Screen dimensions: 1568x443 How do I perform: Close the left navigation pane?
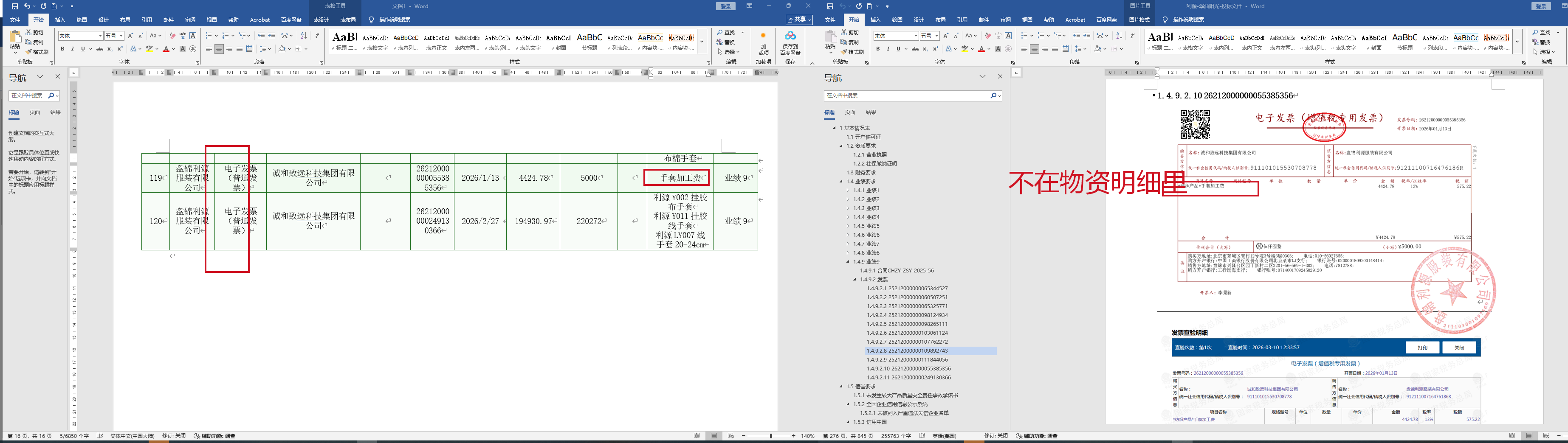tap(58, 77)
